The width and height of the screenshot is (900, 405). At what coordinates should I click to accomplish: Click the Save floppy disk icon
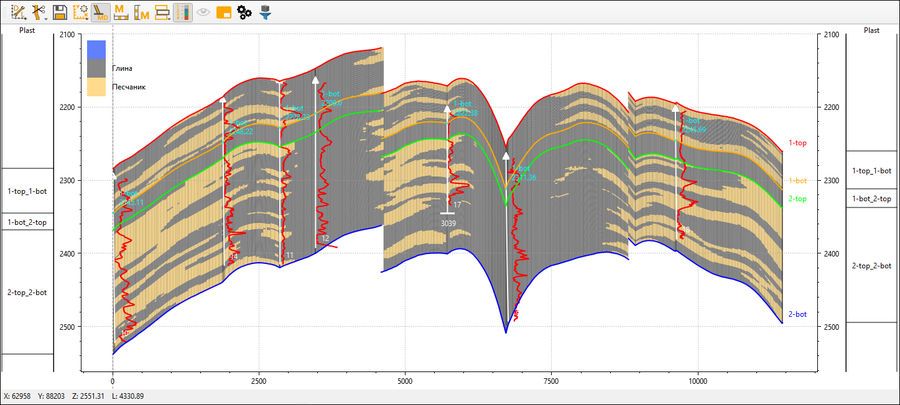tap(60, 13)
